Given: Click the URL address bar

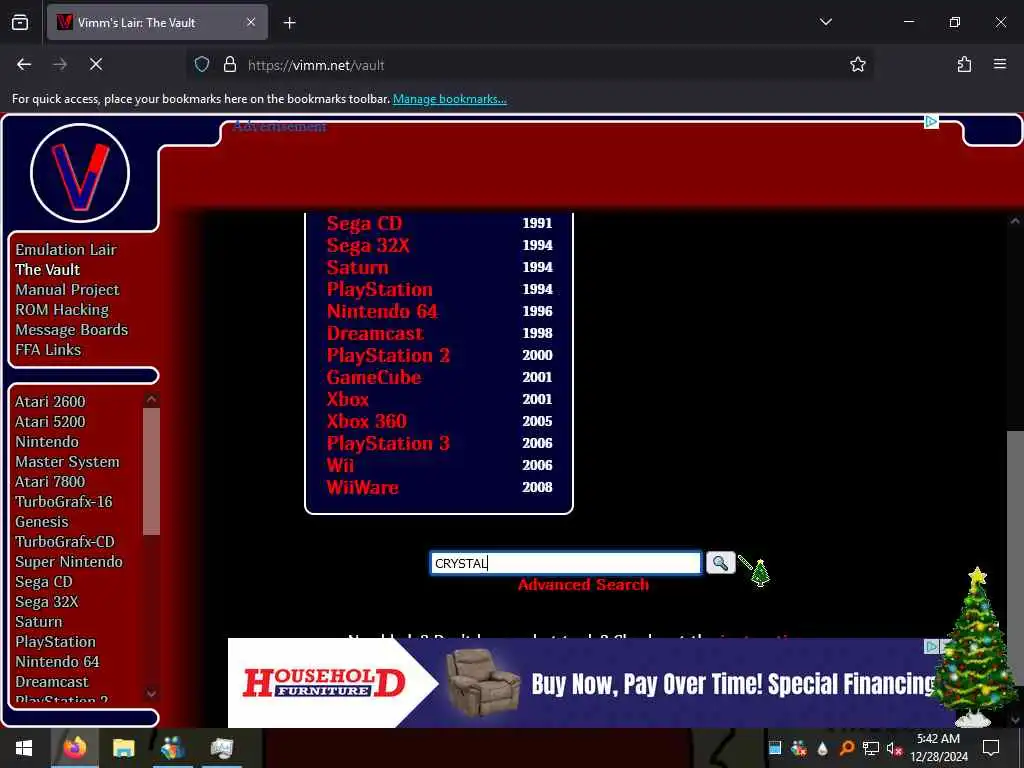Looking at the screenshot, I should pos(529,65).
